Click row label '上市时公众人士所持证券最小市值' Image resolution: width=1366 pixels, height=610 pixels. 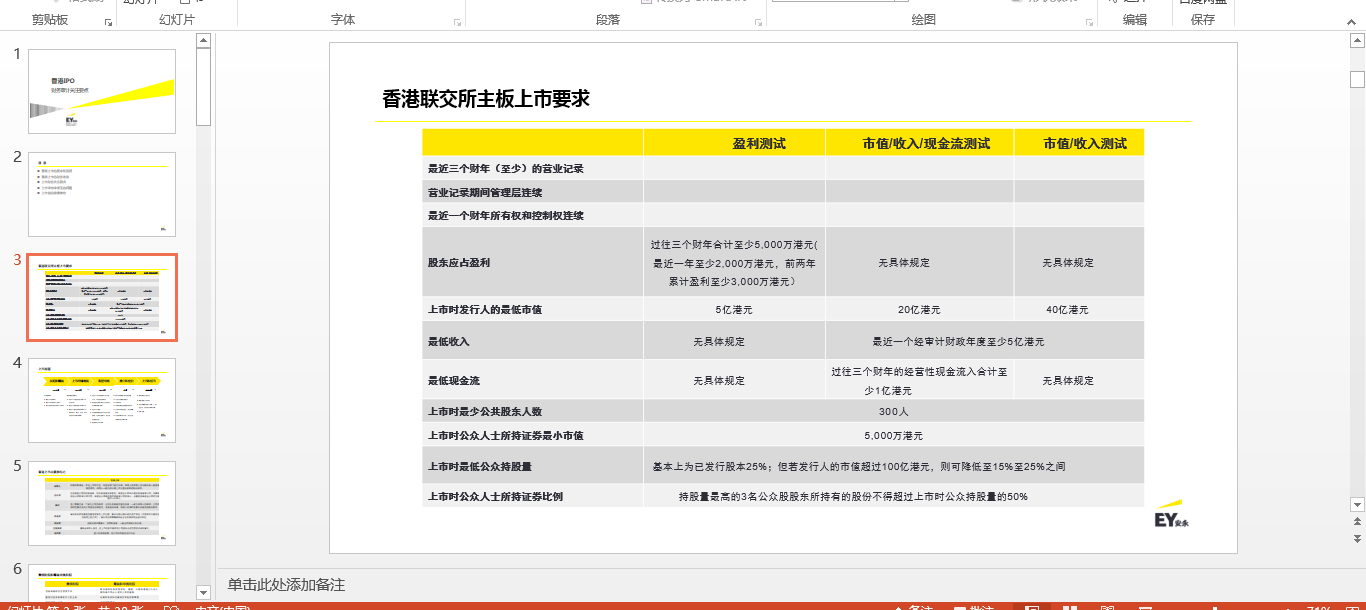505,436
